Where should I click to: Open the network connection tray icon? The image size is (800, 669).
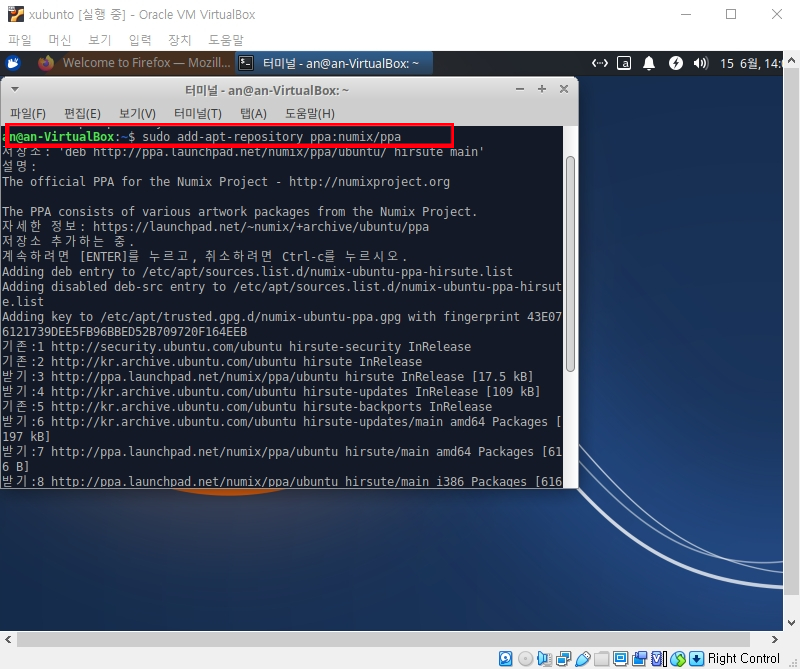(599, 63)
